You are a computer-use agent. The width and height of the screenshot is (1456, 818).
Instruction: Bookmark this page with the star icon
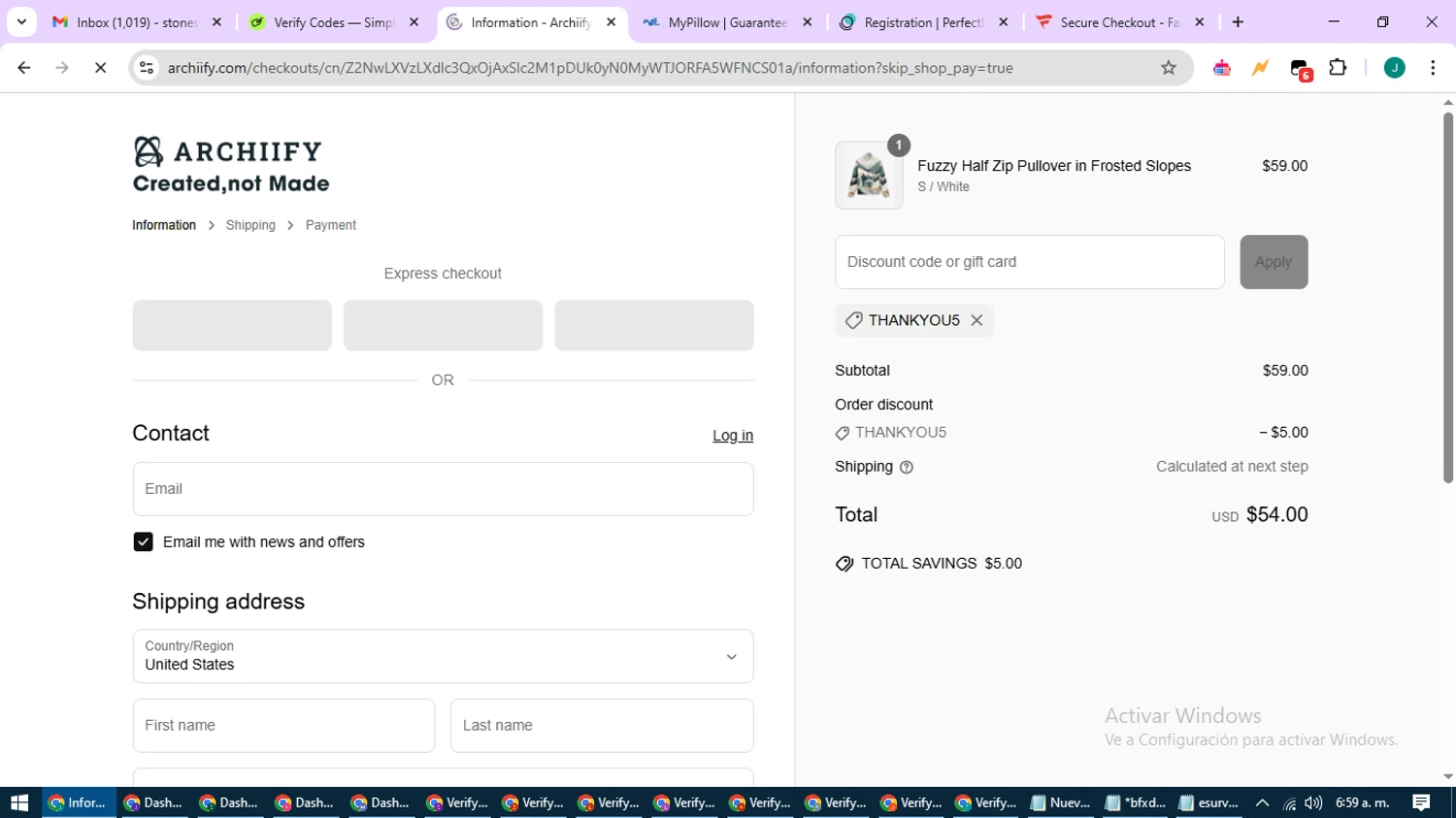[1169, 68]
